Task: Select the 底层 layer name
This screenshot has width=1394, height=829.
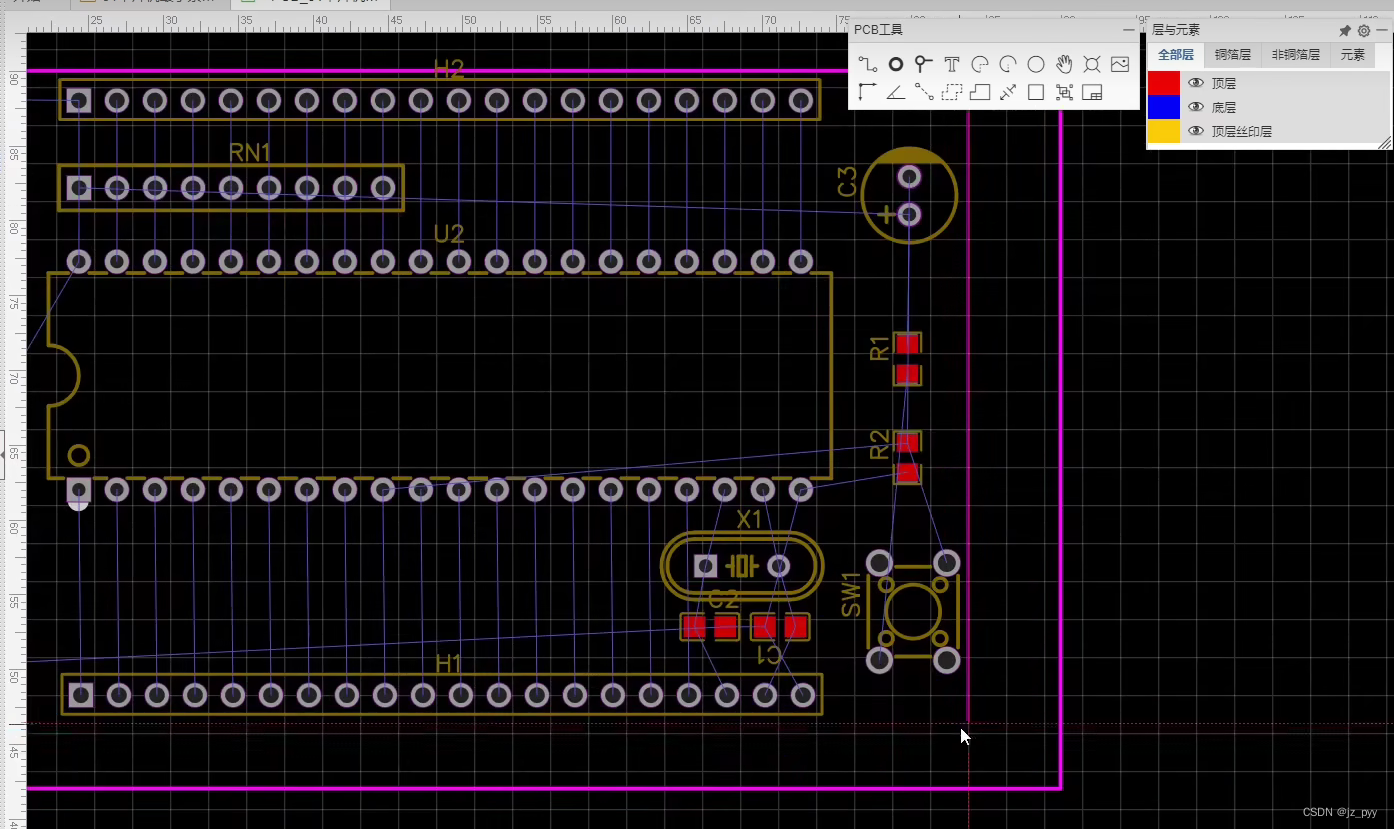Action: (x=1224, y=108)
